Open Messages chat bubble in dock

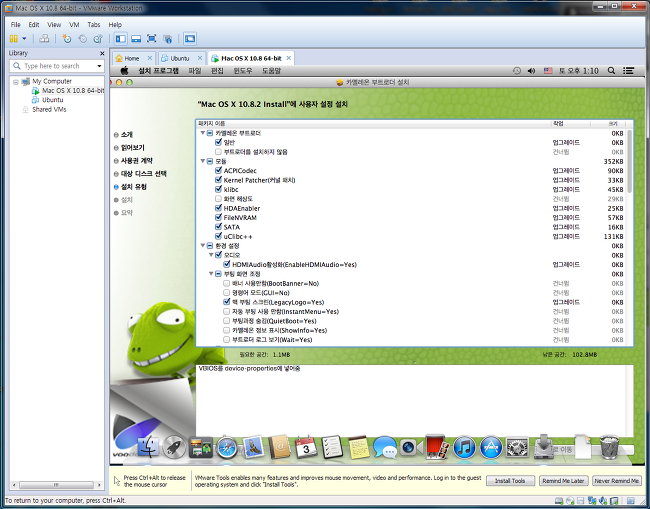click(385, 447)
